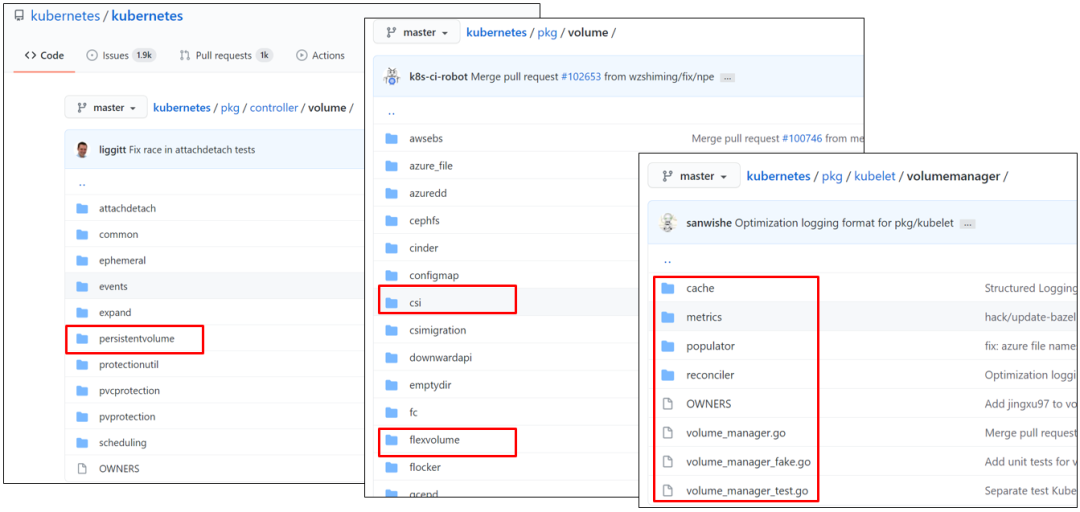Open volume_manager_fake.go file
Image resolution: width=1080 pixels, height=512 pixels.
click(748, 462)
